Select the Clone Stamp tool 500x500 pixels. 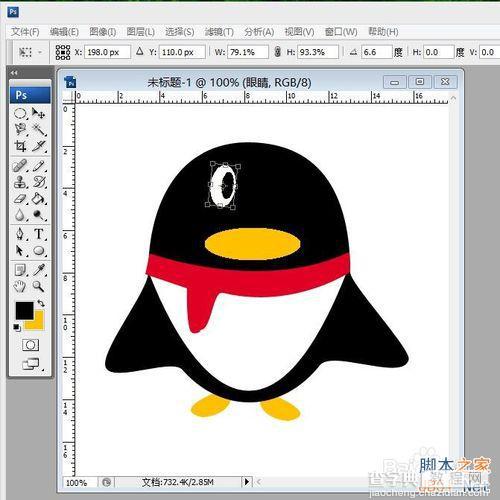coord(20,182)
